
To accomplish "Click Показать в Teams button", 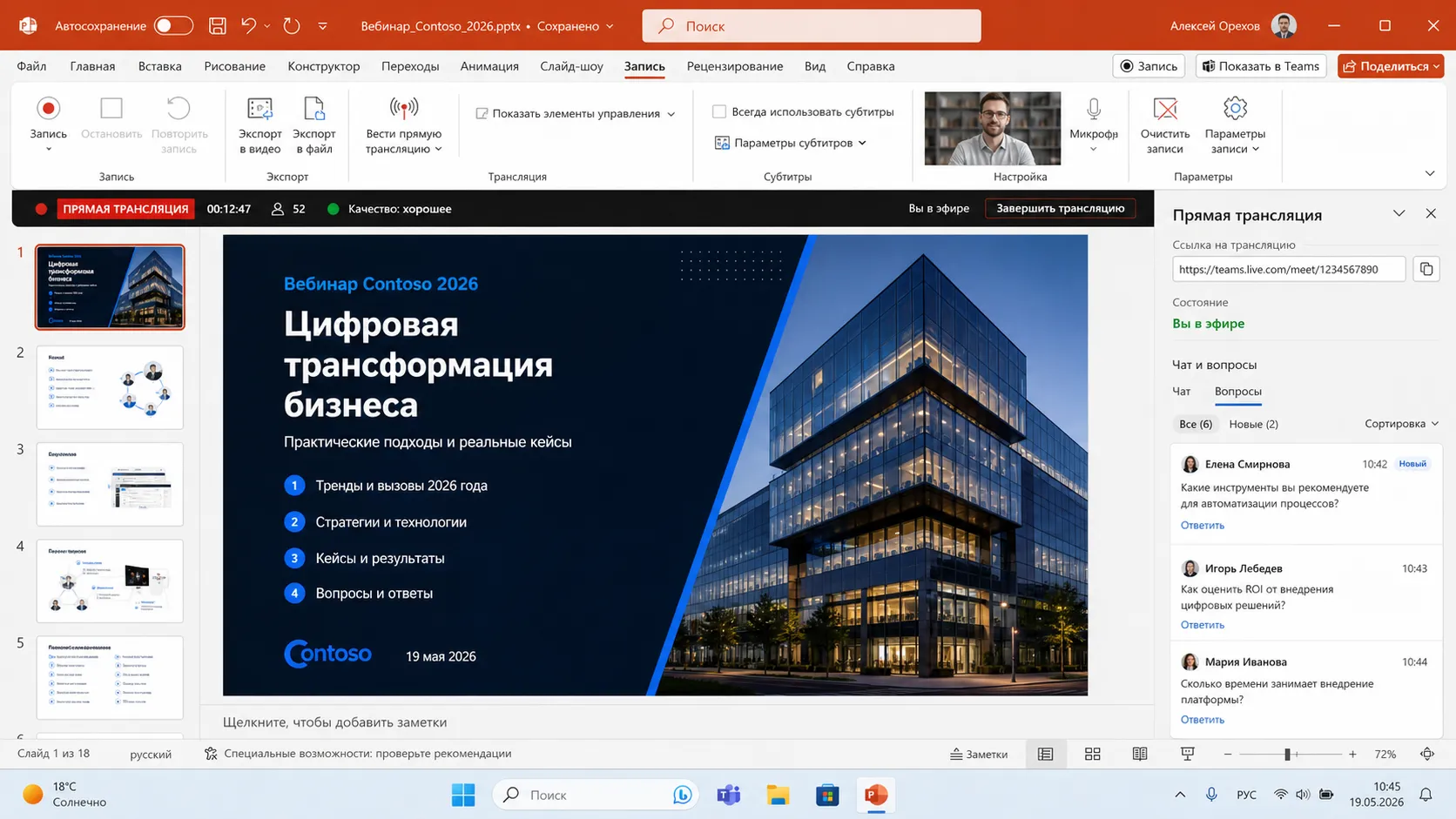I will 1261,66.
